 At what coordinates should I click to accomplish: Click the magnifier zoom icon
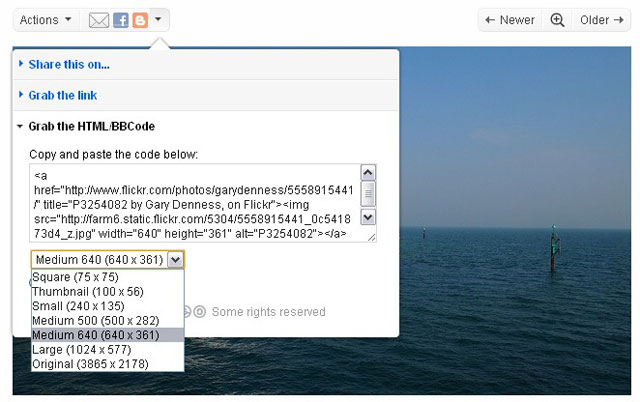pyautogui.click(x=557, y=20)
